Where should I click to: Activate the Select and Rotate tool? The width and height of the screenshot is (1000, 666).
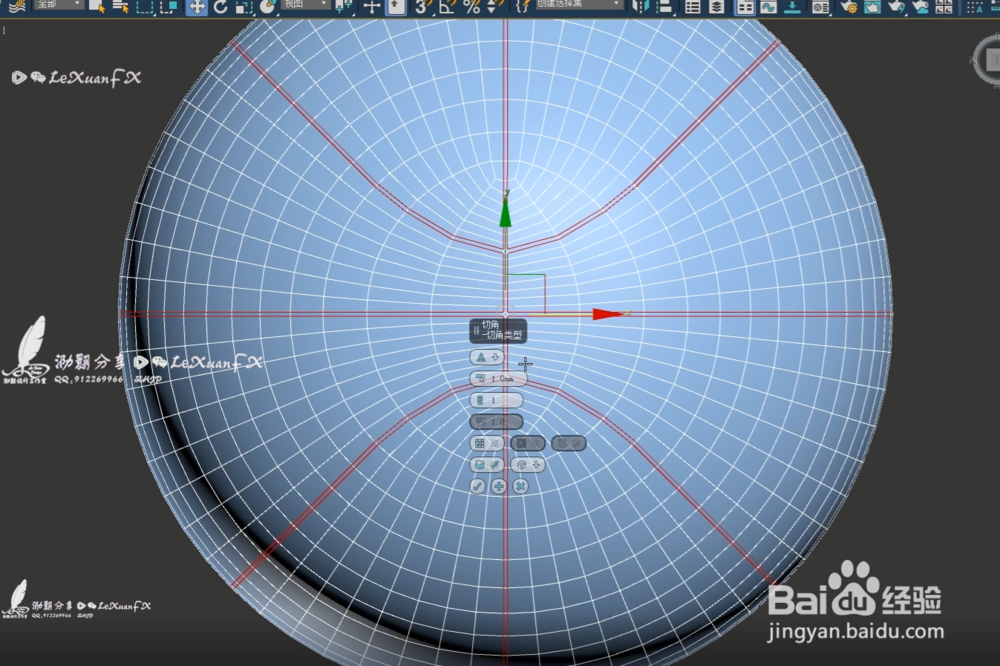point(221,7)
